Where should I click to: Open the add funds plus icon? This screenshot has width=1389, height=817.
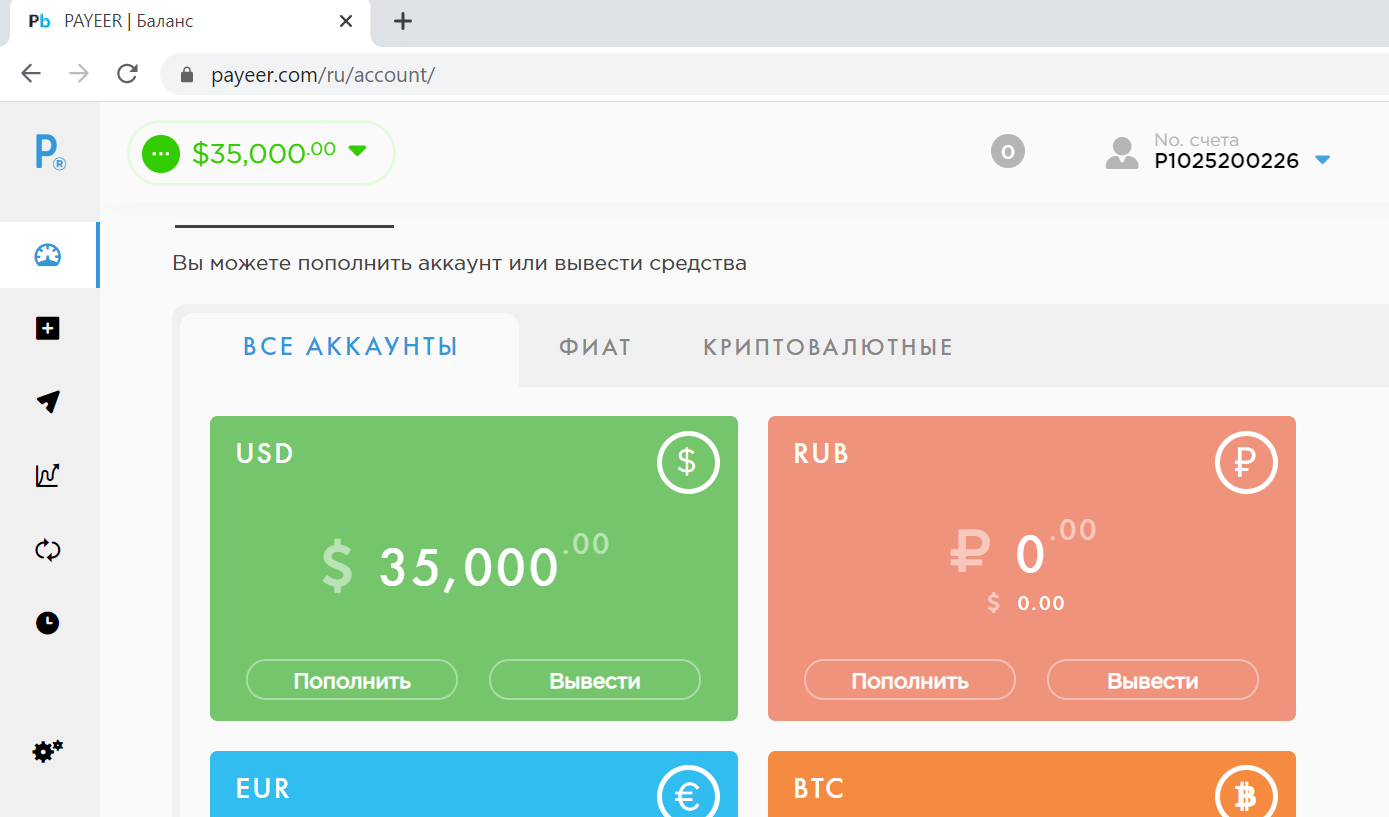[48, 328]
